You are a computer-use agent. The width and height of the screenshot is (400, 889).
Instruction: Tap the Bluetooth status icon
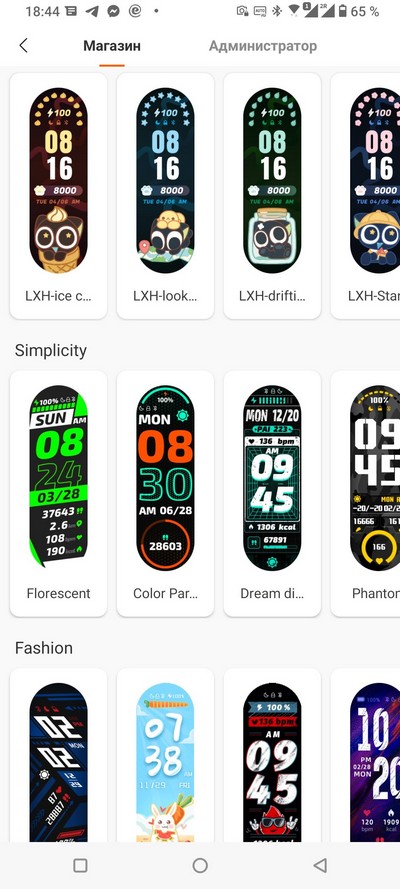pos(276,11)
